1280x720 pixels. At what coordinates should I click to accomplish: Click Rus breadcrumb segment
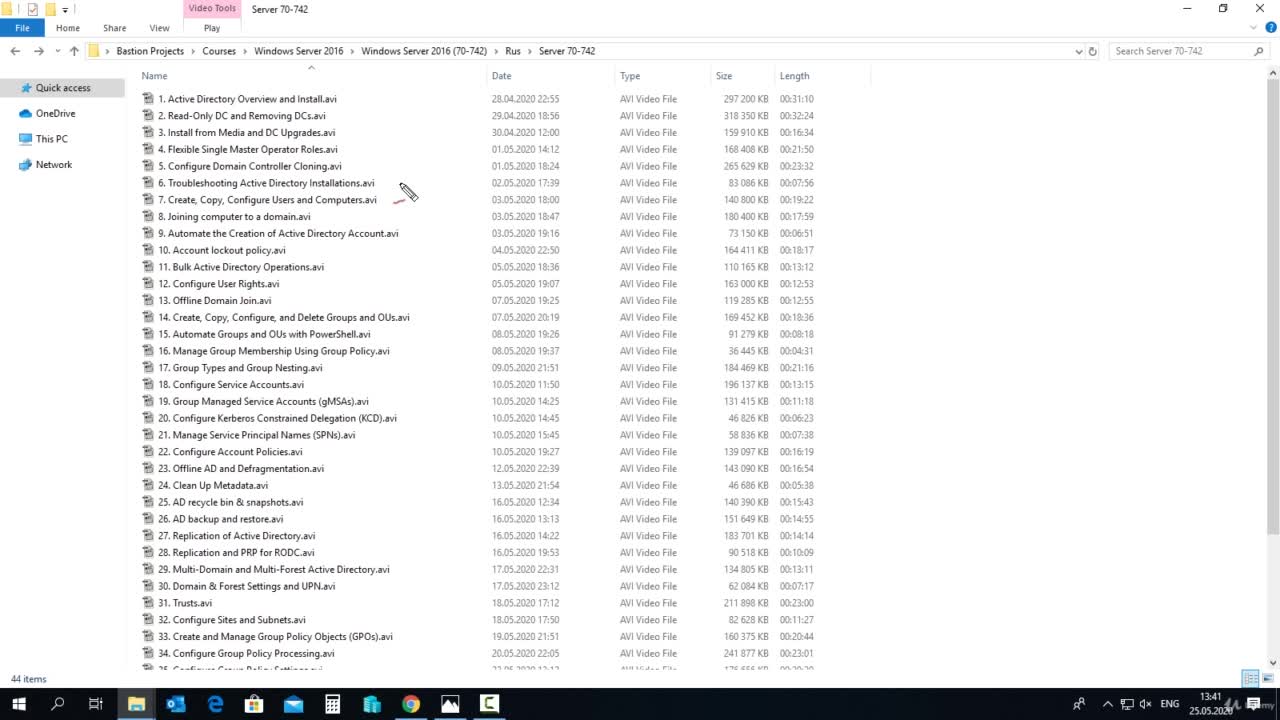coord(513,51)
